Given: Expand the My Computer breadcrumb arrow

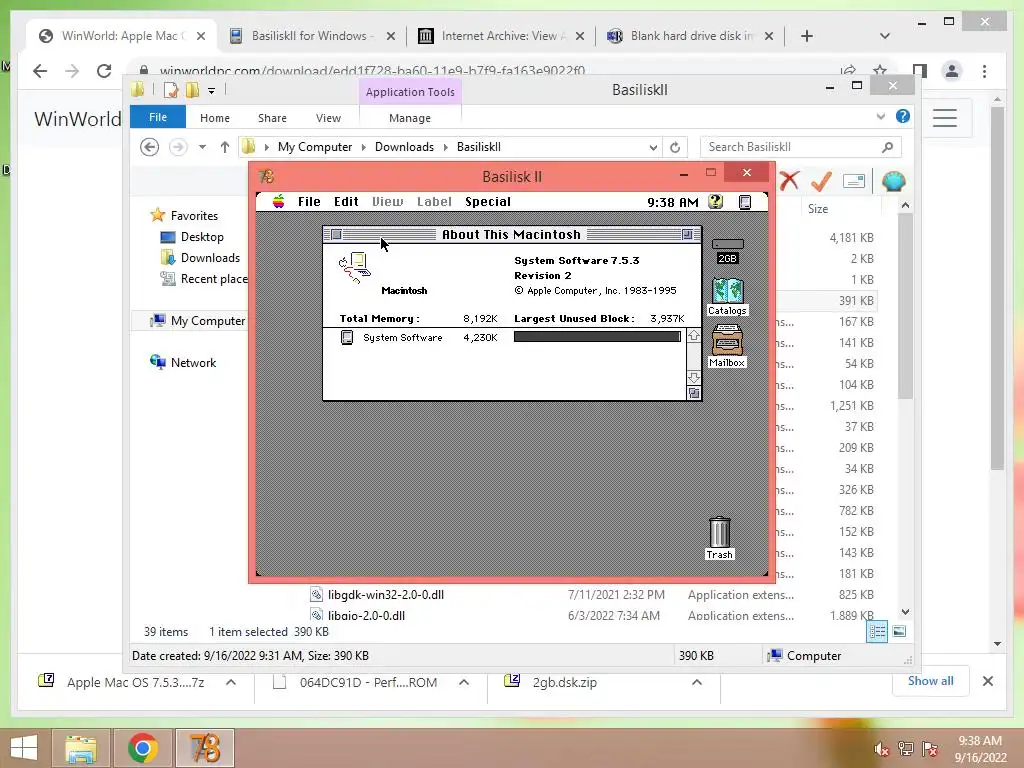Looking at the screenshot, I should tap(364, 147).
